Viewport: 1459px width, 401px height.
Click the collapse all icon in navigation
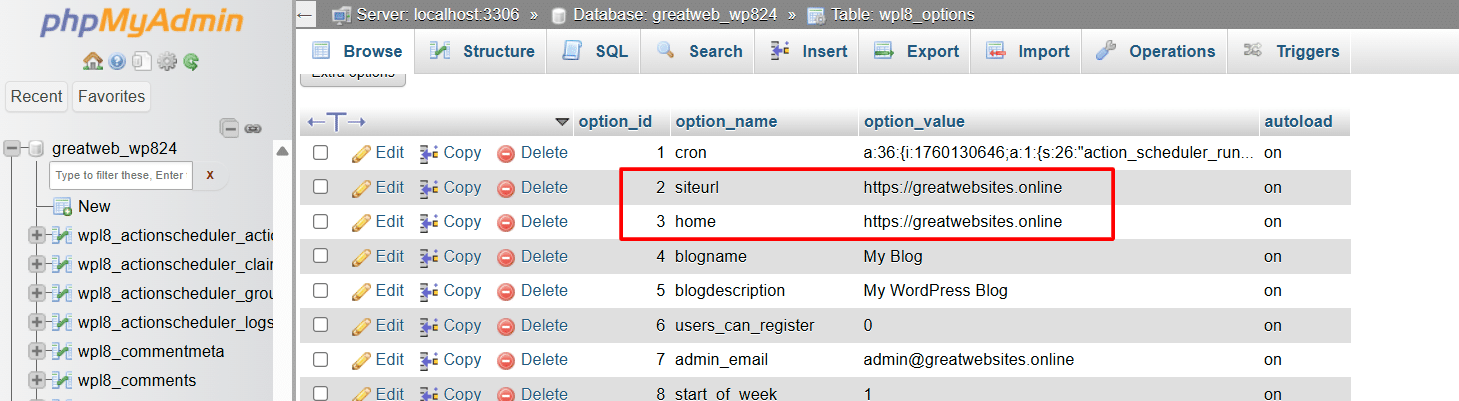[x=230, y=128]
